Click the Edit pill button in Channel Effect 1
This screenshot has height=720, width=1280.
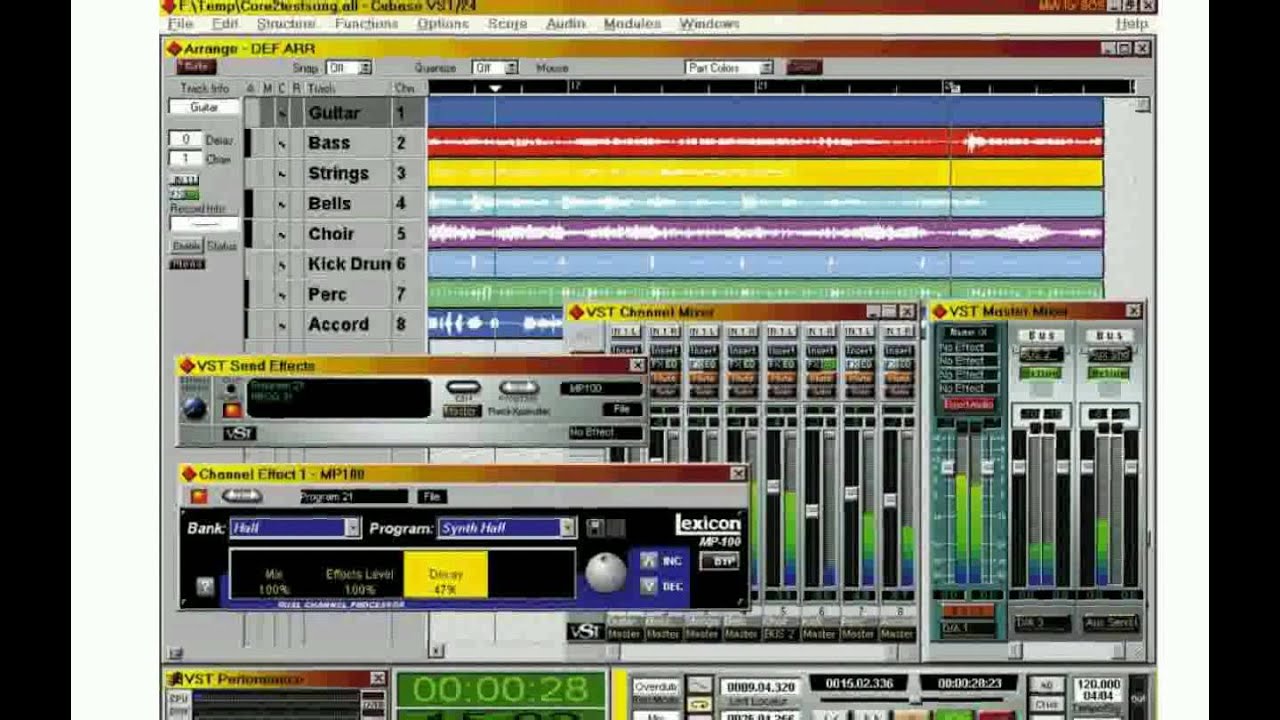click(241, 496)
